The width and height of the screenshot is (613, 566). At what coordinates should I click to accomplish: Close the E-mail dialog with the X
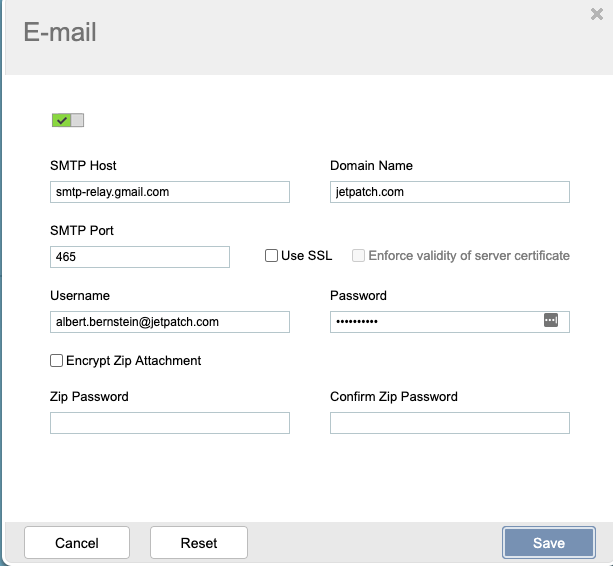tap(597, 14)
